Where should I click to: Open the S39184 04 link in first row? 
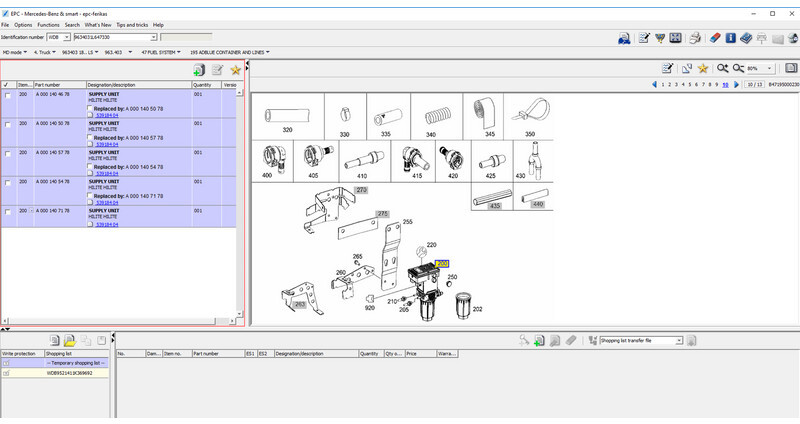[x=107, y=115]
